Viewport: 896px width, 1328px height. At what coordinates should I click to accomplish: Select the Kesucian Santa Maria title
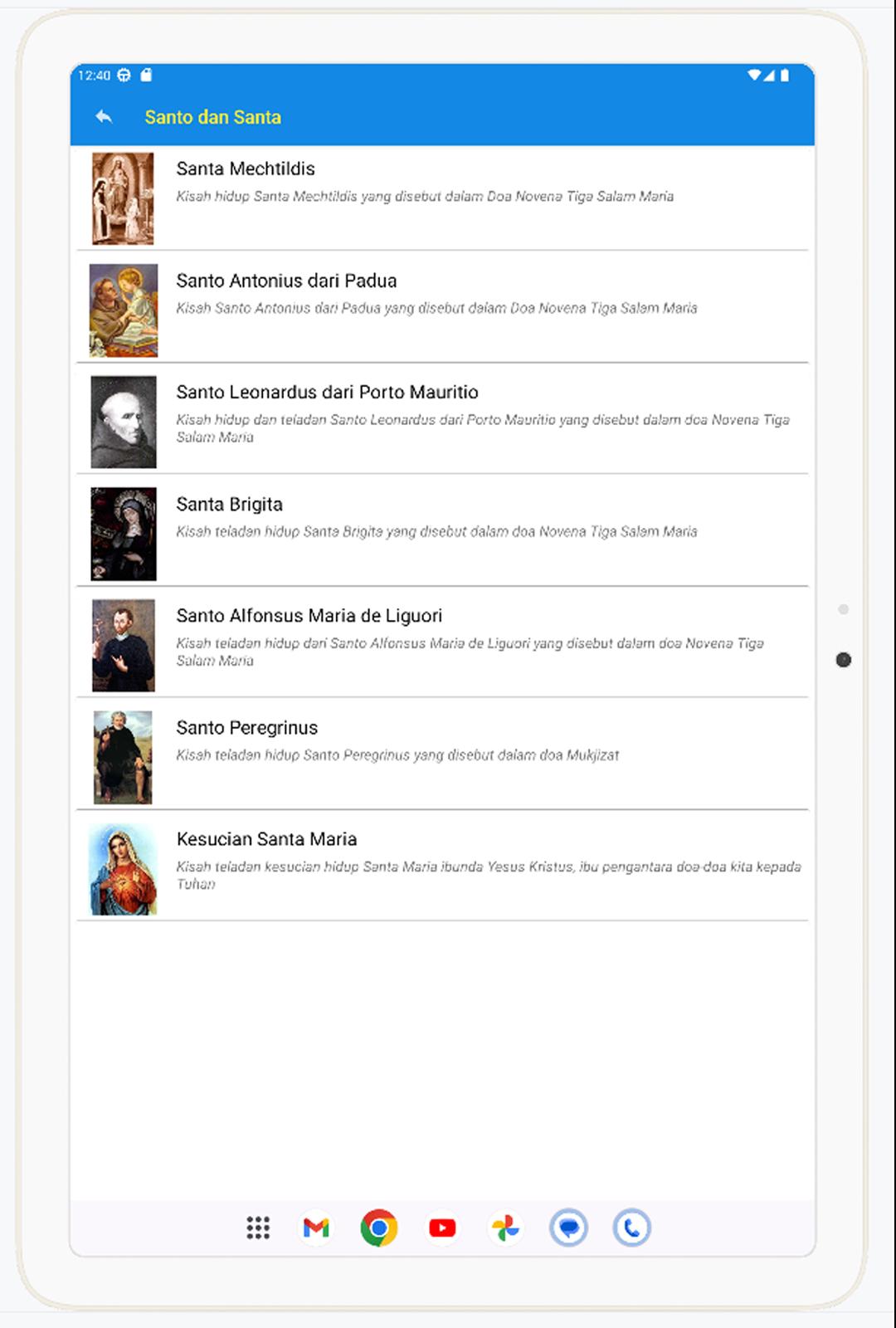click(x=266, y=839)
